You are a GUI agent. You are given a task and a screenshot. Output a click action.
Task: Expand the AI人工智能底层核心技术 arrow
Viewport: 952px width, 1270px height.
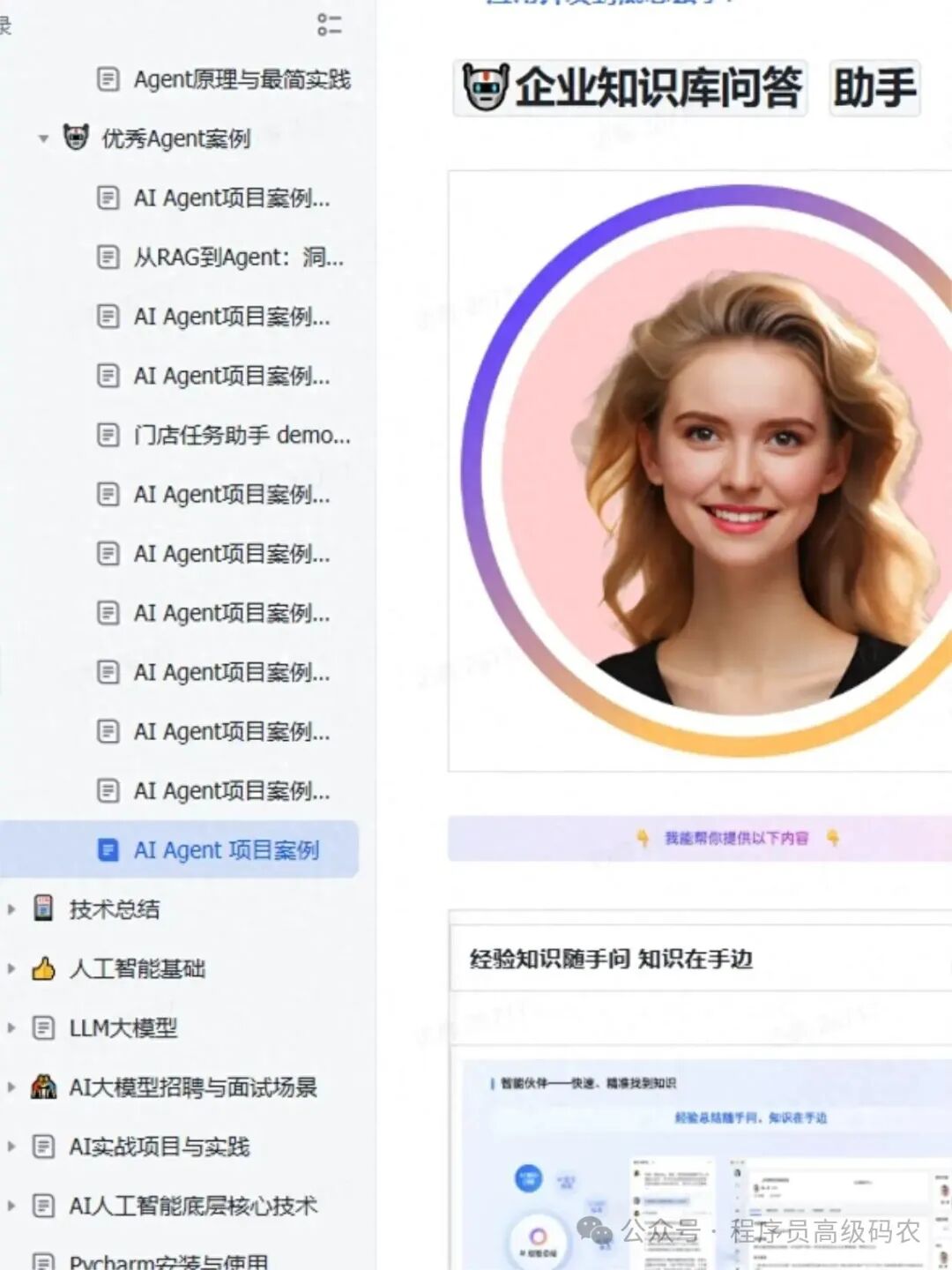click(x=11, y=1205)
